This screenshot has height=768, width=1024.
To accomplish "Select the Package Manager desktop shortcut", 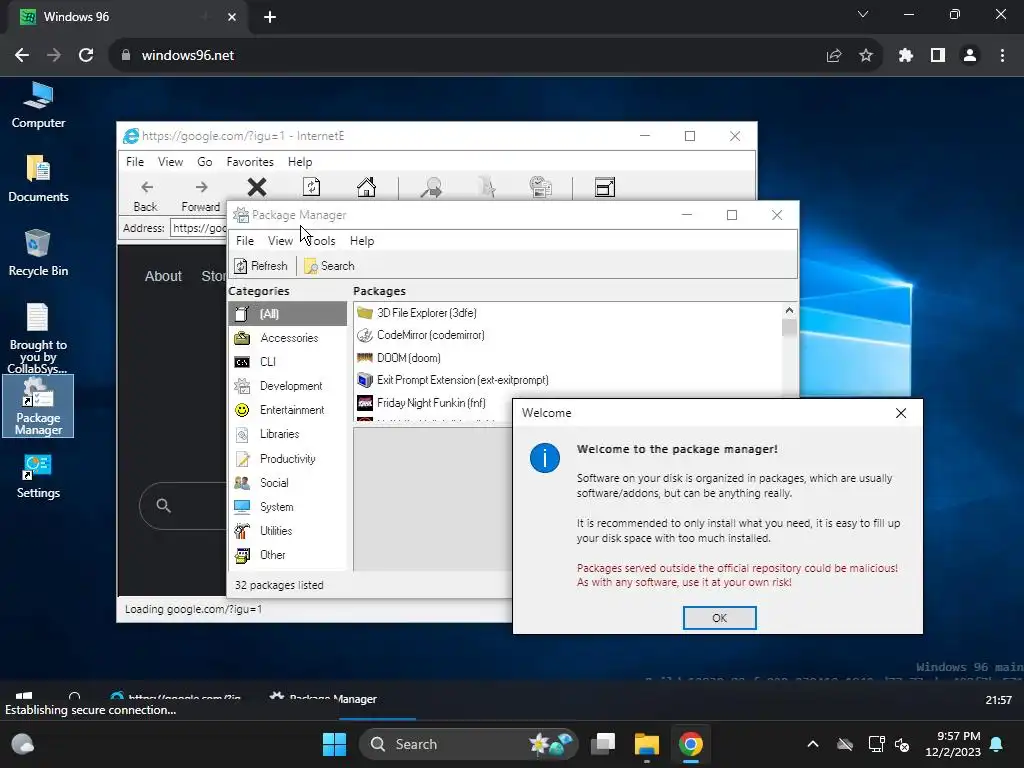I will tap(38, 406).
